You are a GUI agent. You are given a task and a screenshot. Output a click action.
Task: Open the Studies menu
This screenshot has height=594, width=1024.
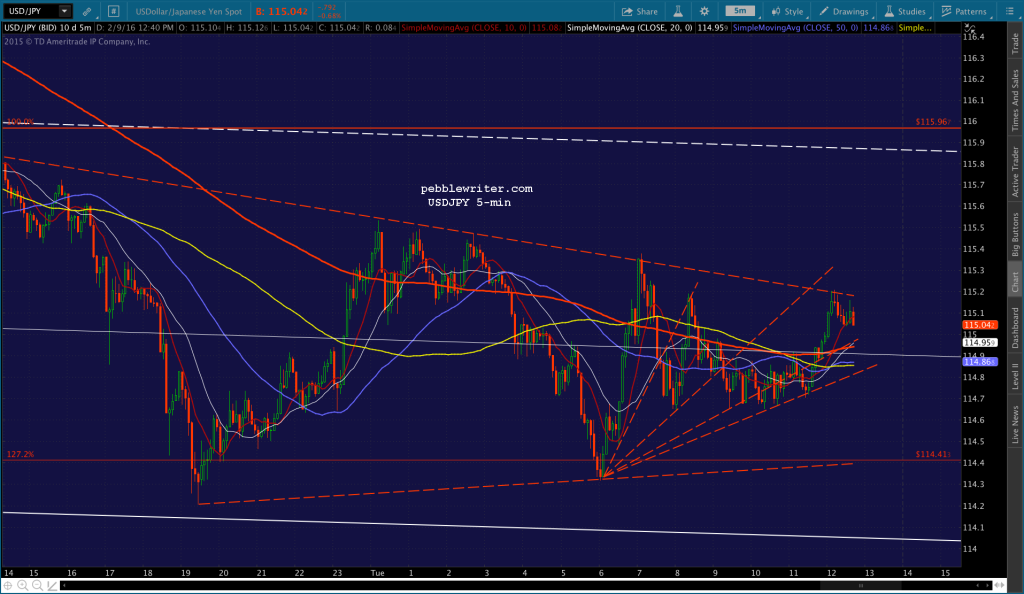click(904, 11)
